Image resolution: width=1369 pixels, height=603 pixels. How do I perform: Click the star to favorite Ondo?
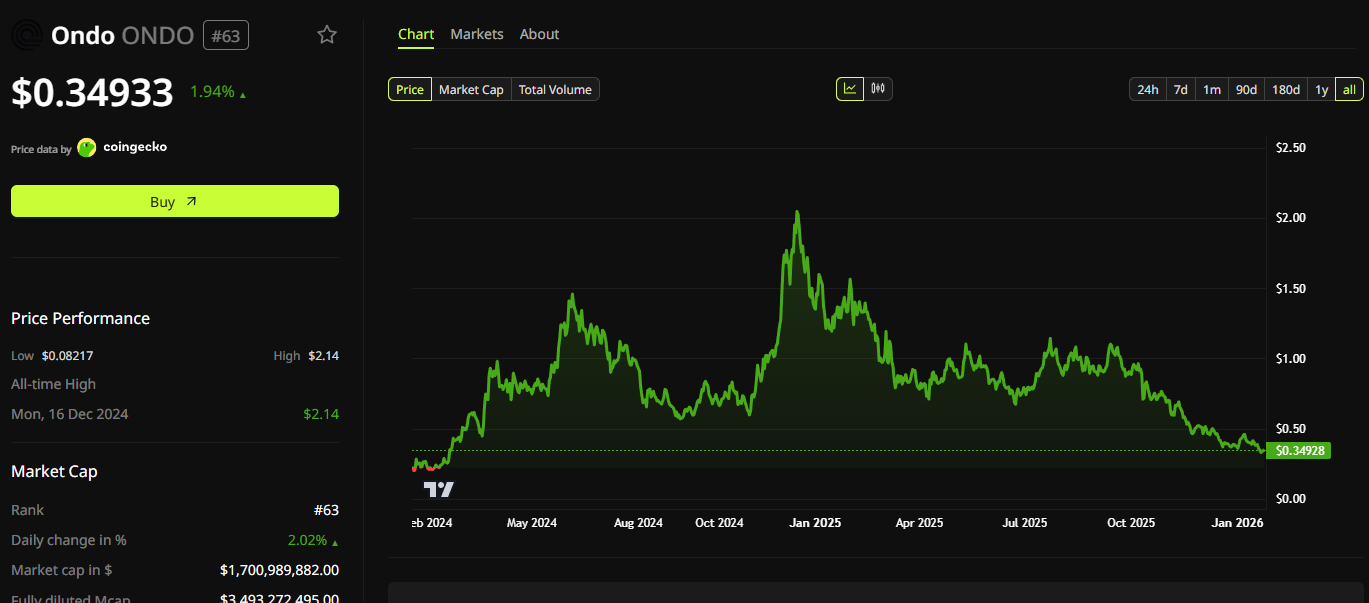[x=326, y=33]
